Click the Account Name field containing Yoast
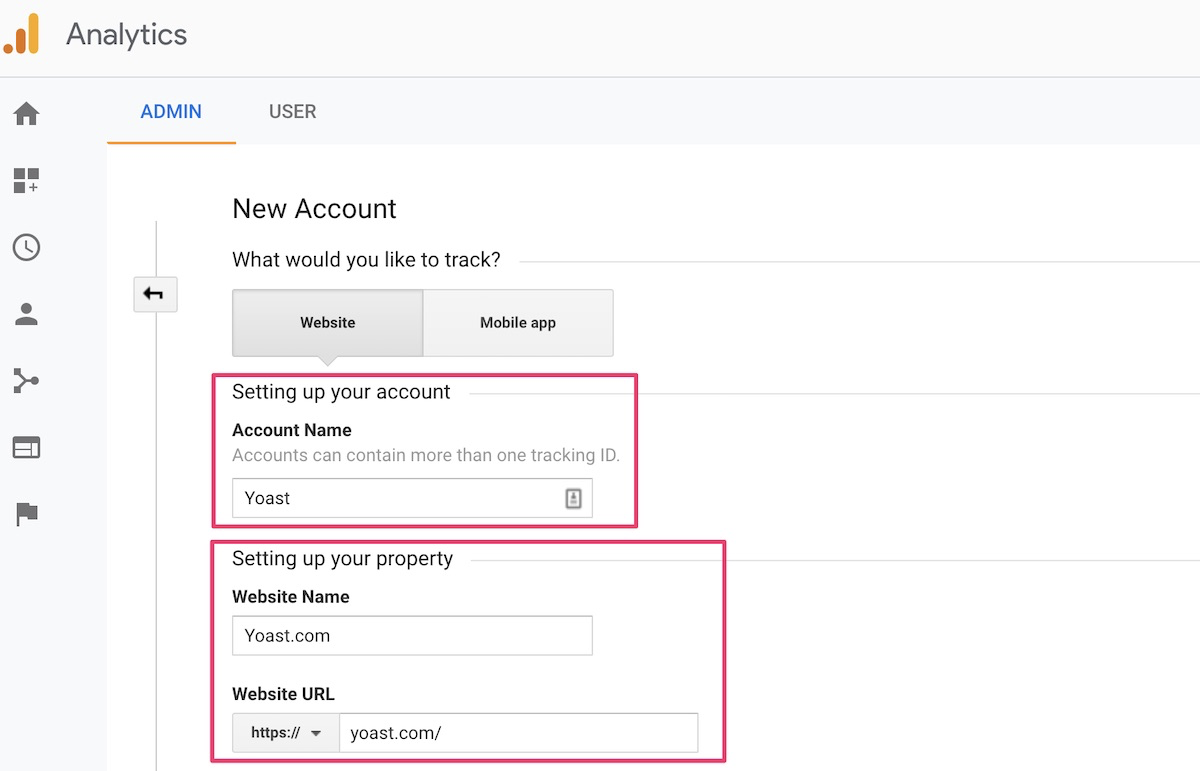 (x=395, y=498)
